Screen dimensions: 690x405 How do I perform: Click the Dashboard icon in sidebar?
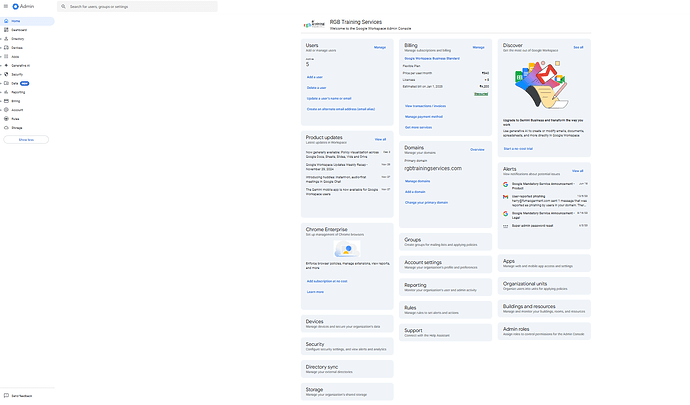pyautogui.click(x=6, y=29)
